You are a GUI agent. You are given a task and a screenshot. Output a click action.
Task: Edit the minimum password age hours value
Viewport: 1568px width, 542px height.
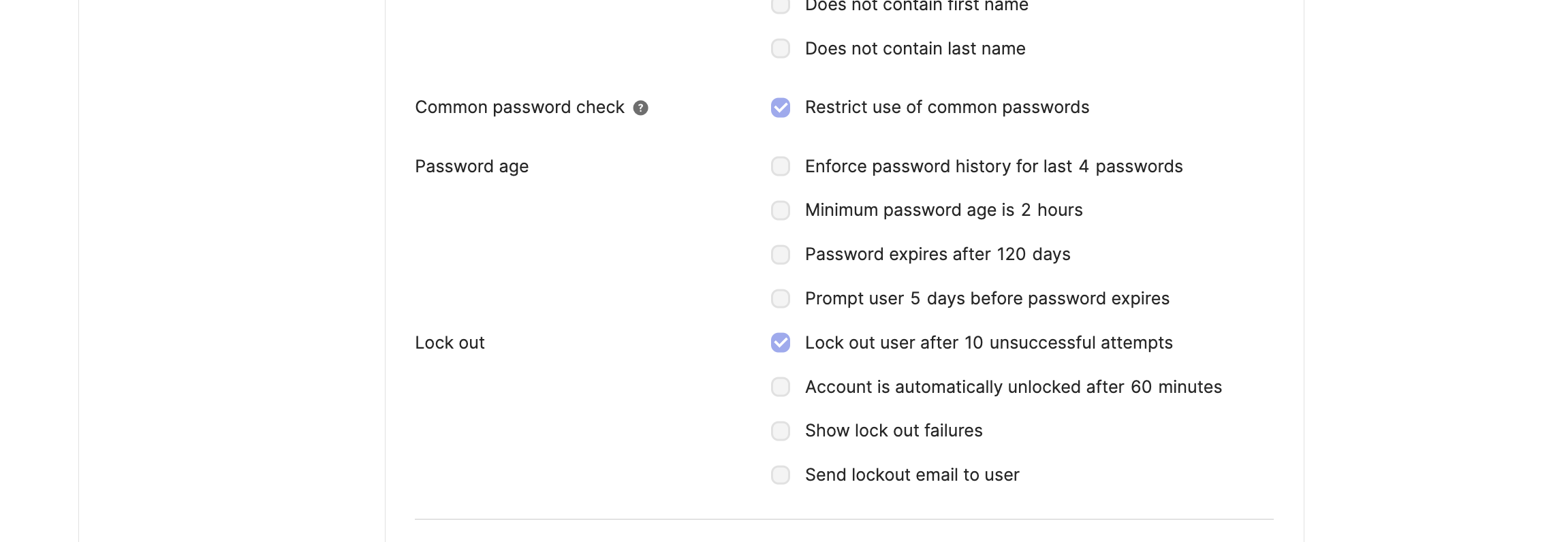click(1026, 210)
